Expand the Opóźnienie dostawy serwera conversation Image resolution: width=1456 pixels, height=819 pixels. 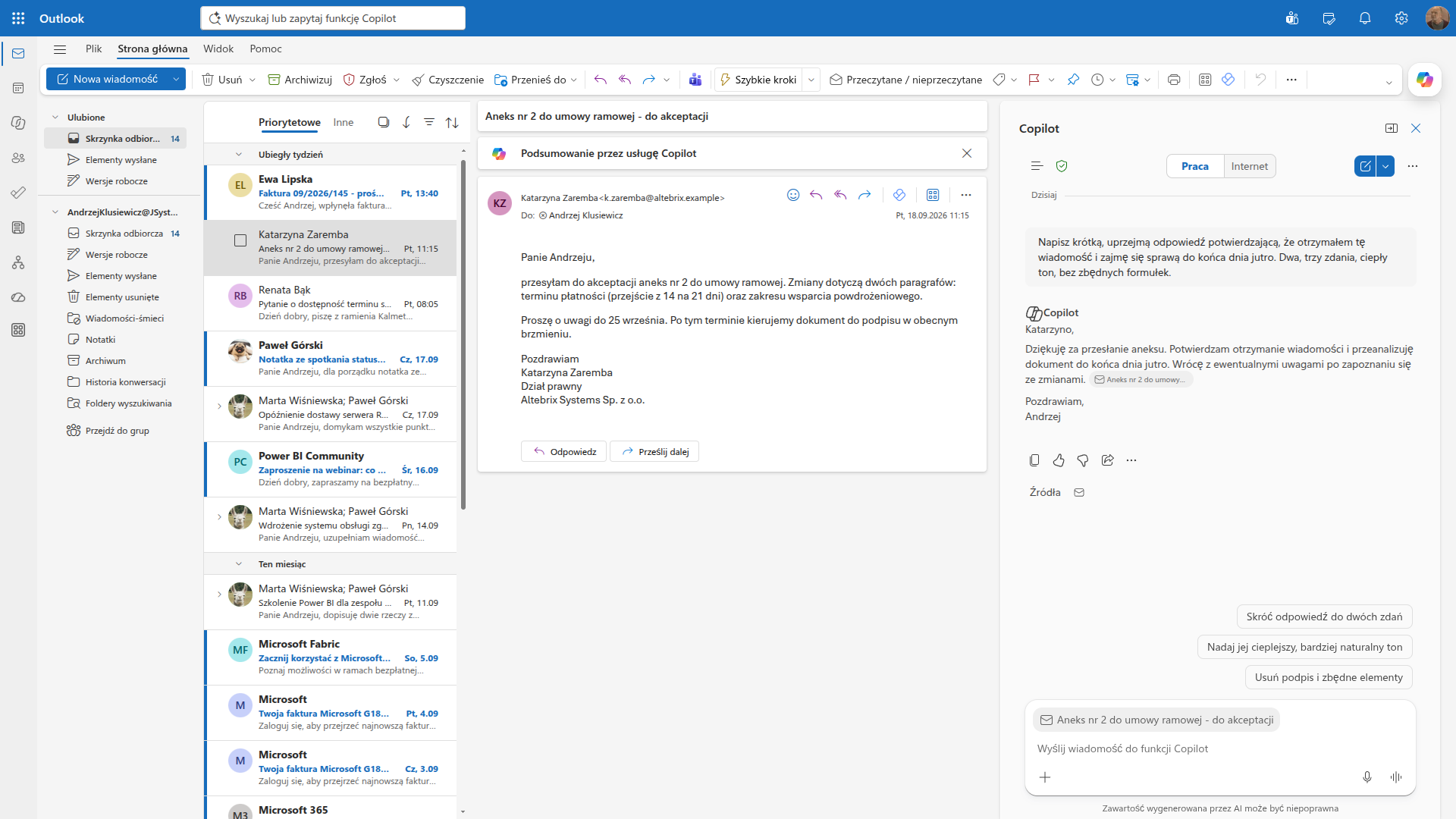pyautogui.click(x=220, y=406)
